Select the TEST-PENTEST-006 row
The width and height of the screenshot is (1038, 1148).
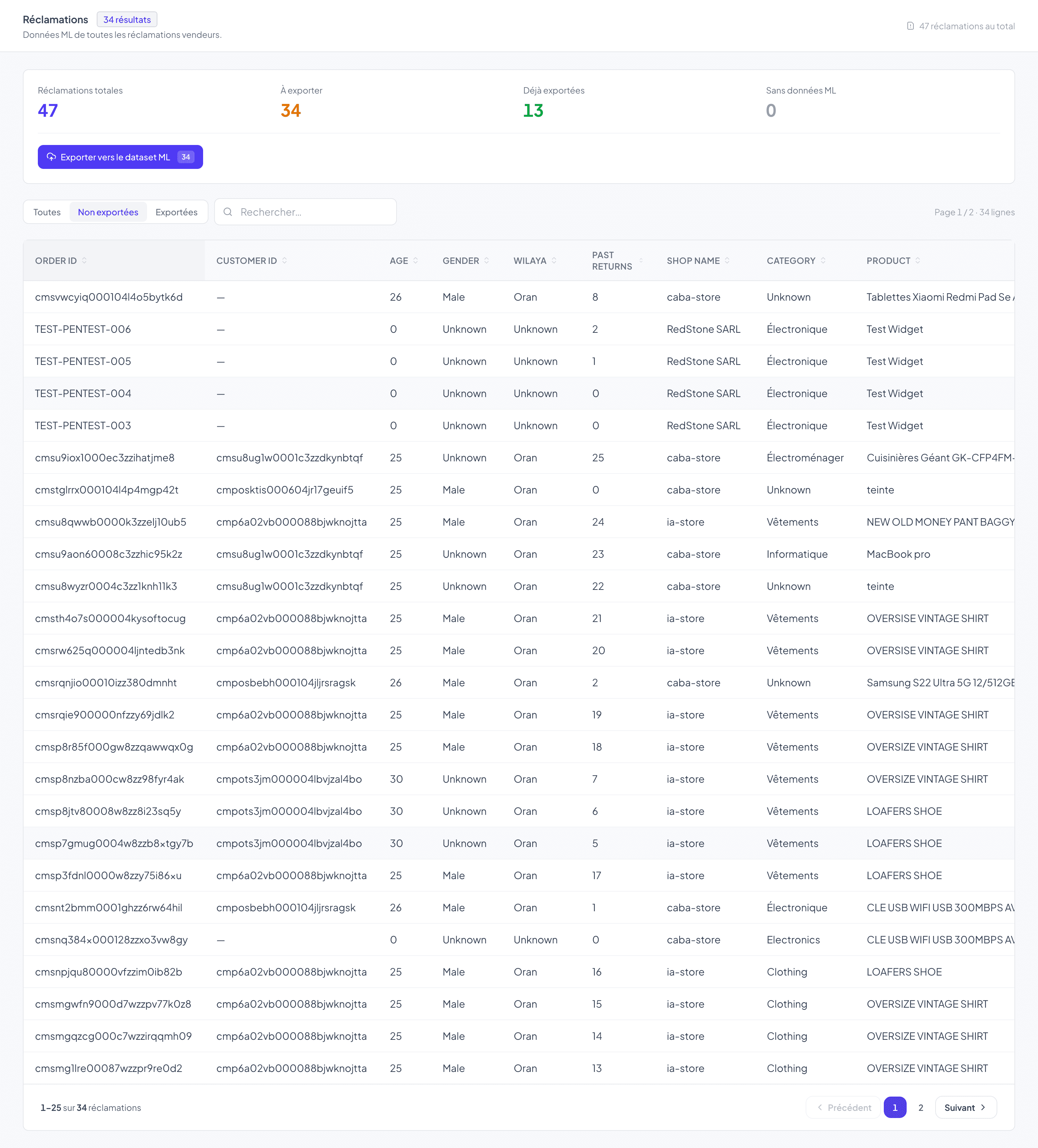[519, 329]
